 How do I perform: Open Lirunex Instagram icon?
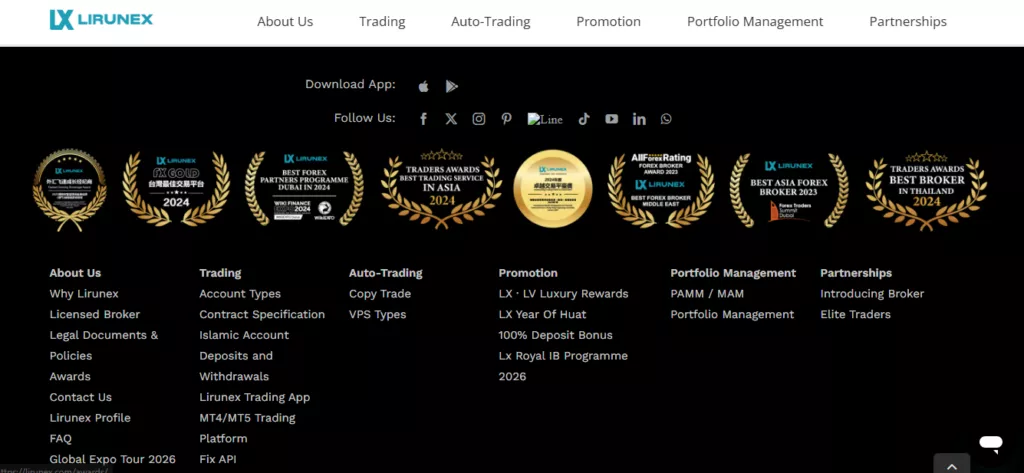(x=479, y=119)
